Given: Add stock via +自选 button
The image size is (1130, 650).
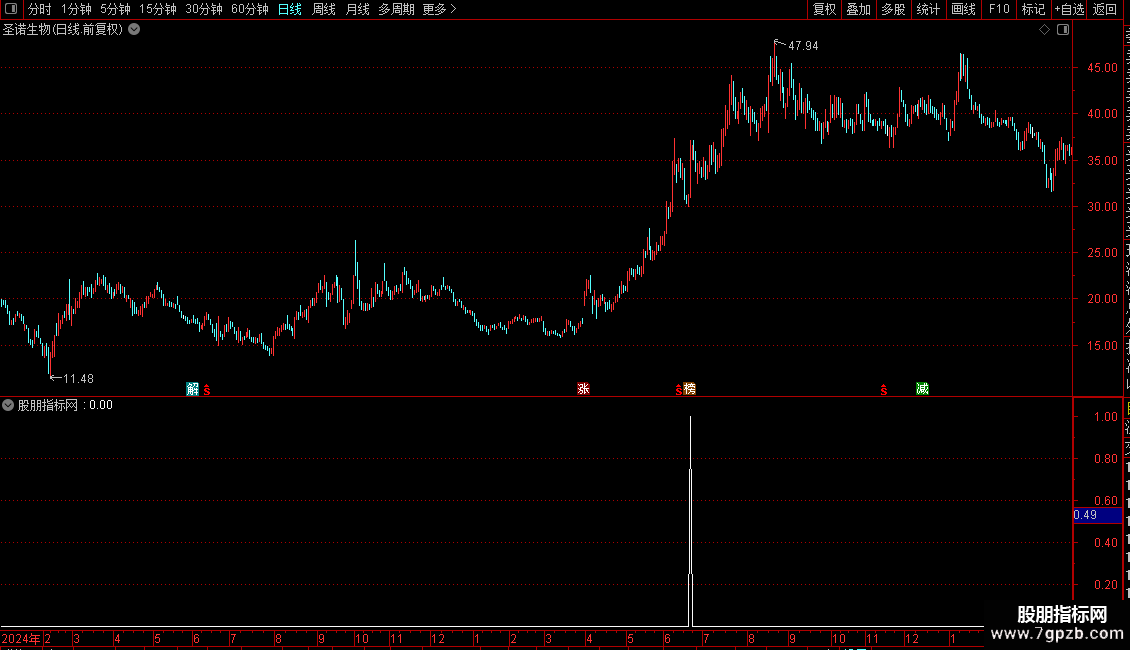Looking at the screenshot, I should 1069,9.
